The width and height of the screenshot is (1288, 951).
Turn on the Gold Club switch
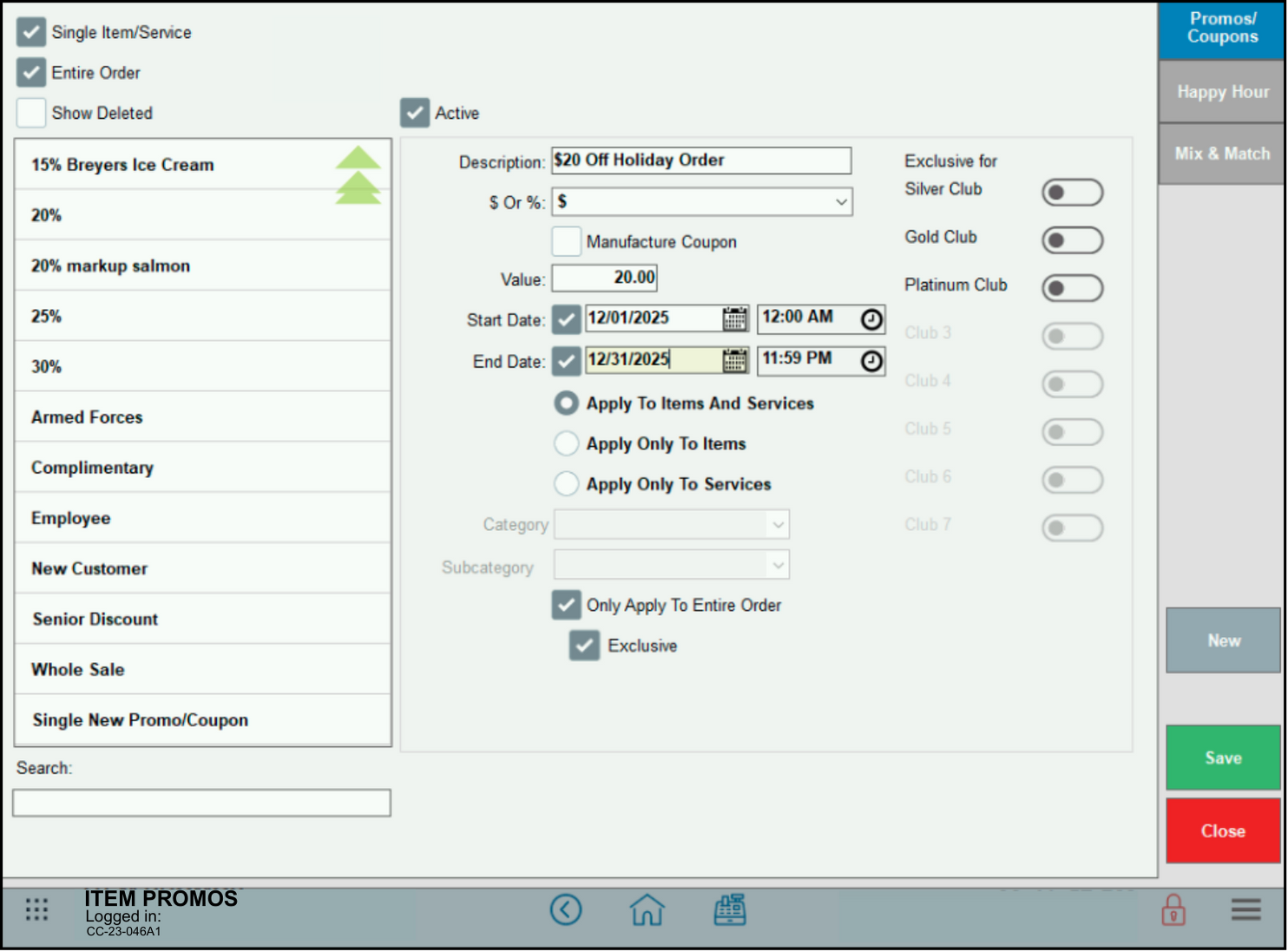pos(1073,239)
